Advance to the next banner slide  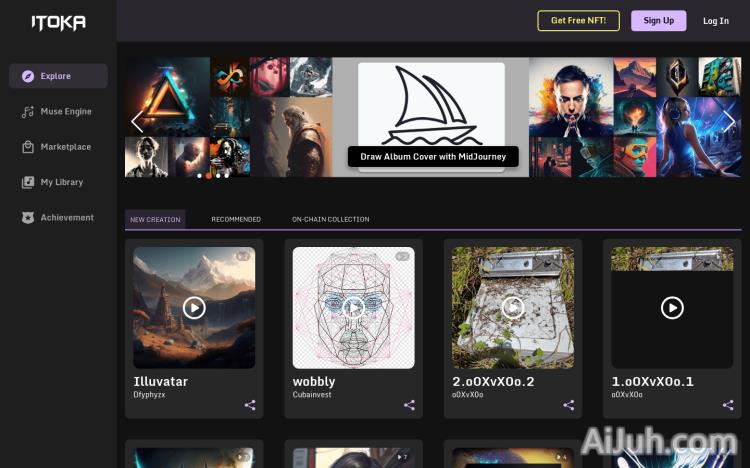(x=729, y=122)
